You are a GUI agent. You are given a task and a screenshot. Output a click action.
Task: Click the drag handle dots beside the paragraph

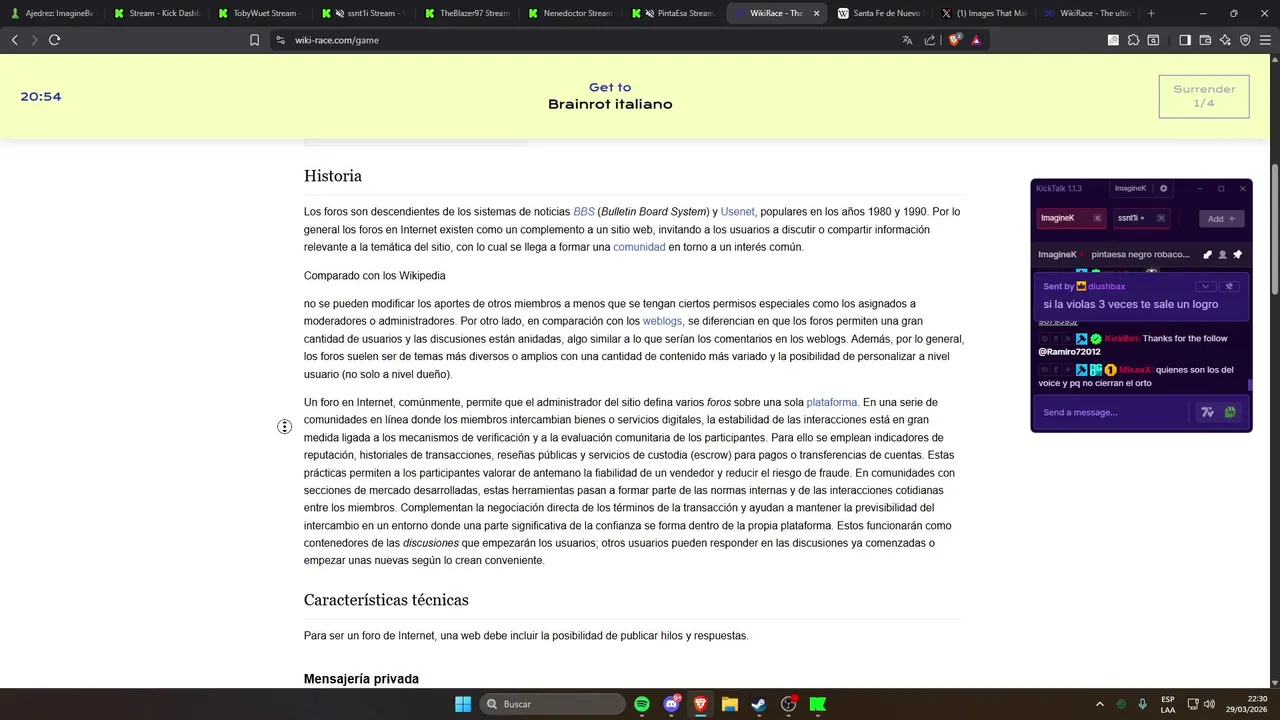coord(285,427)
